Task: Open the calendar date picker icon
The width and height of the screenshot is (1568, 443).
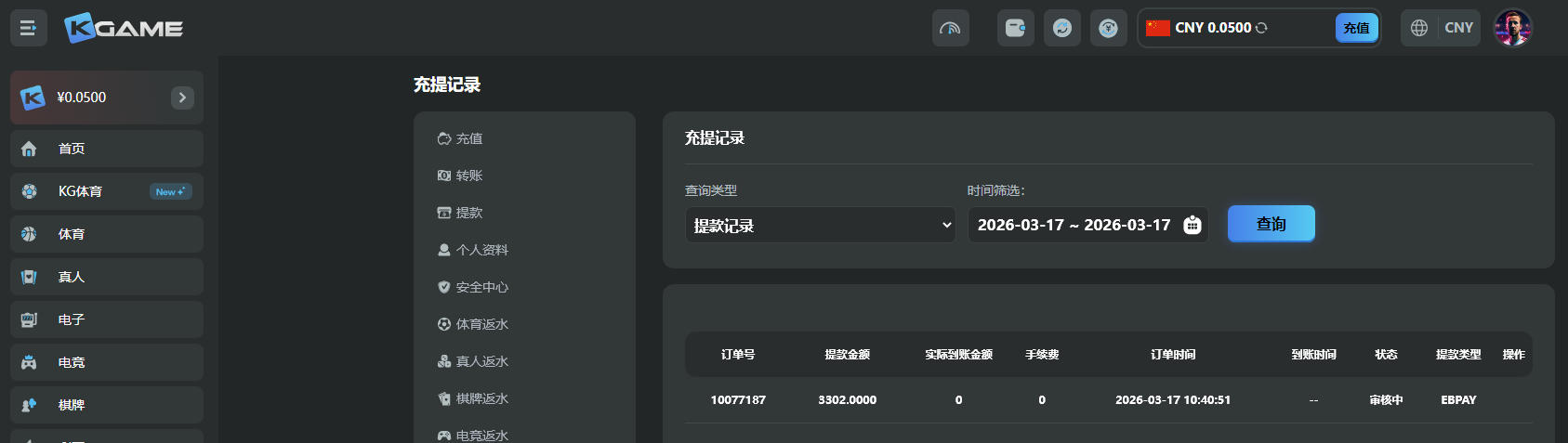Action: pos(1192,225)
